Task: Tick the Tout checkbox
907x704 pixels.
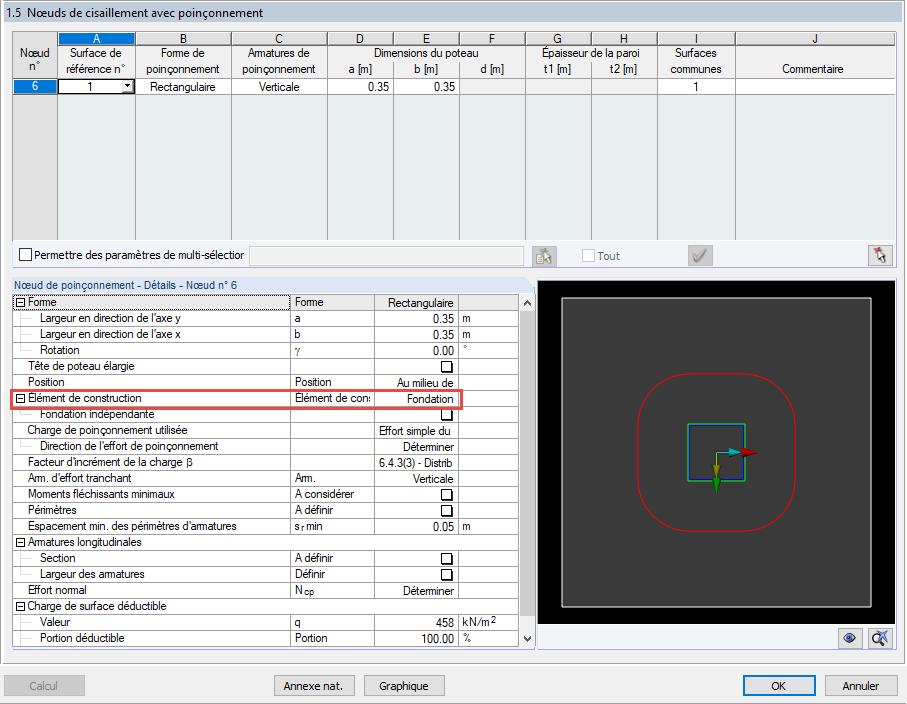Action: [588, 255]
